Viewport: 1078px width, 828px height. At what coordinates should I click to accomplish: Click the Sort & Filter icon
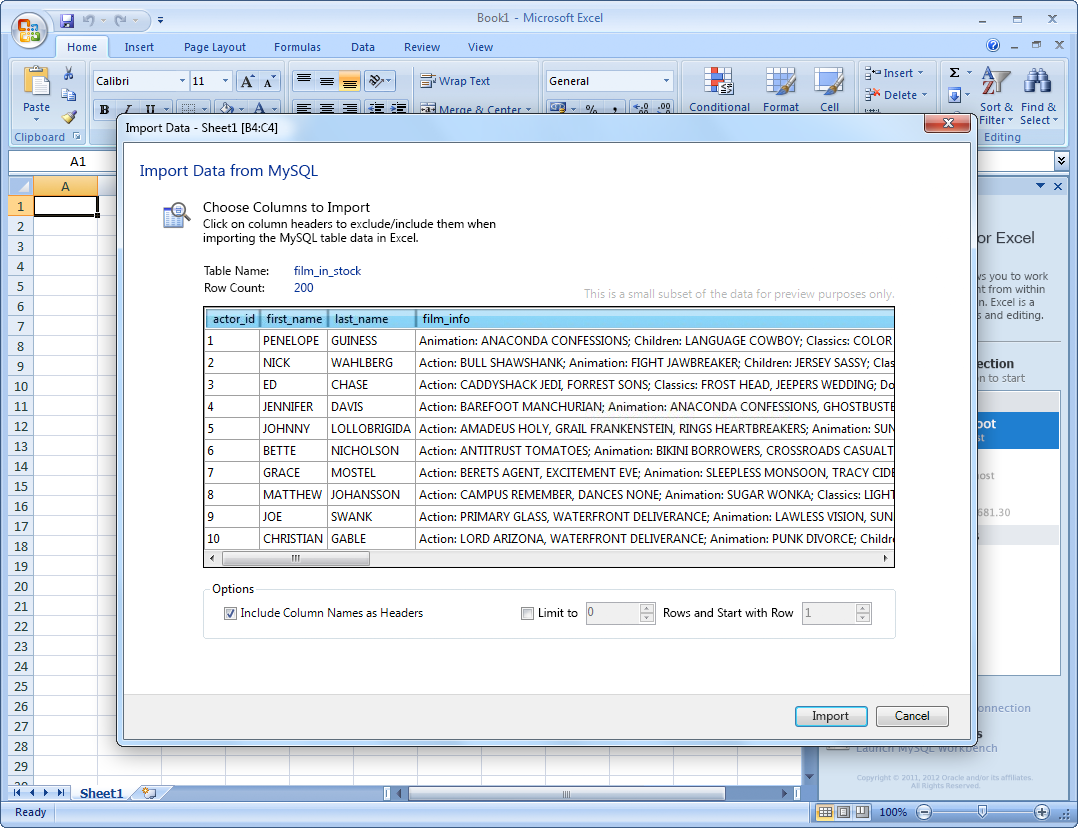(996, 82)
